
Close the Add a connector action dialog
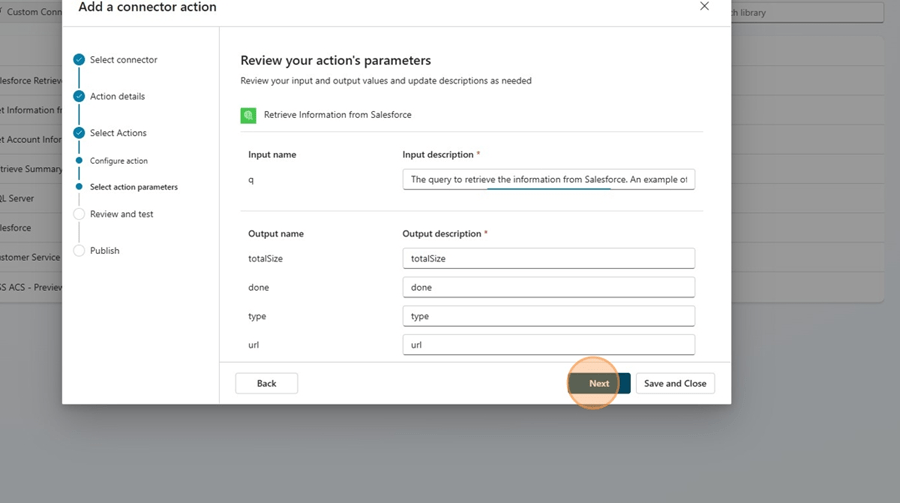tap(704, 7)
